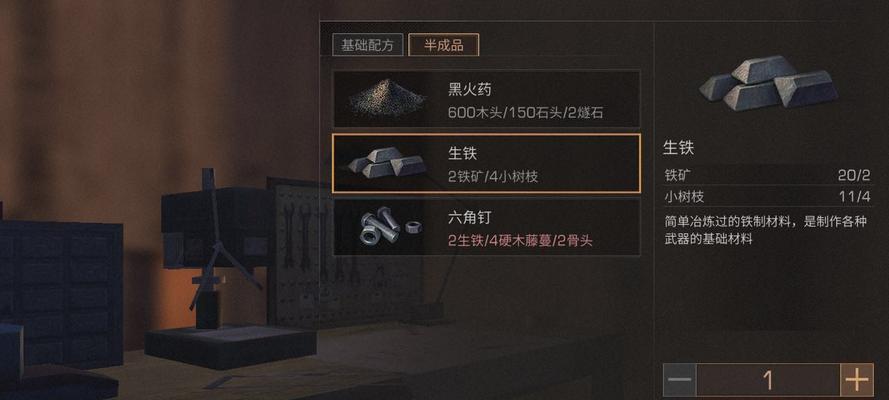Choose the 六角钉 recipe name
Screen dimensions: 889x400
point(469,217)
